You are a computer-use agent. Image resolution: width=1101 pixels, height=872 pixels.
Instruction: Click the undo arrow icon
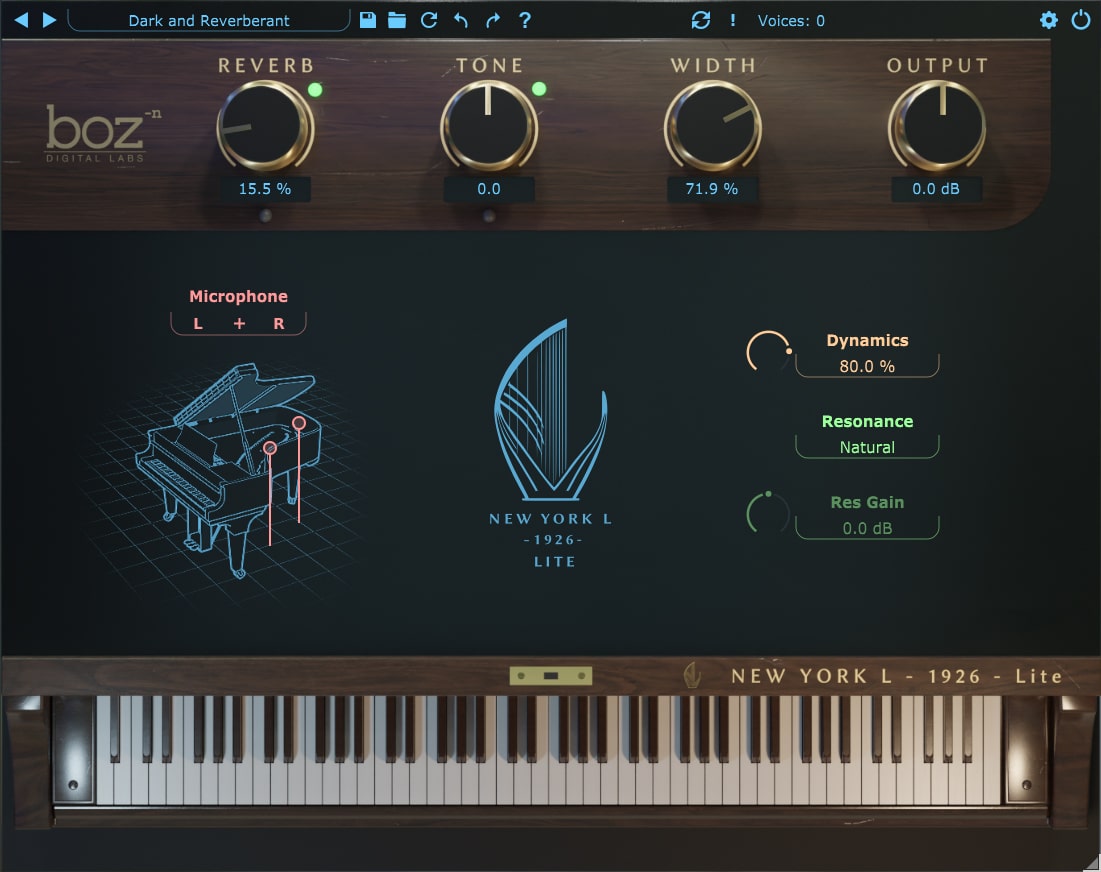click(460, 20)
